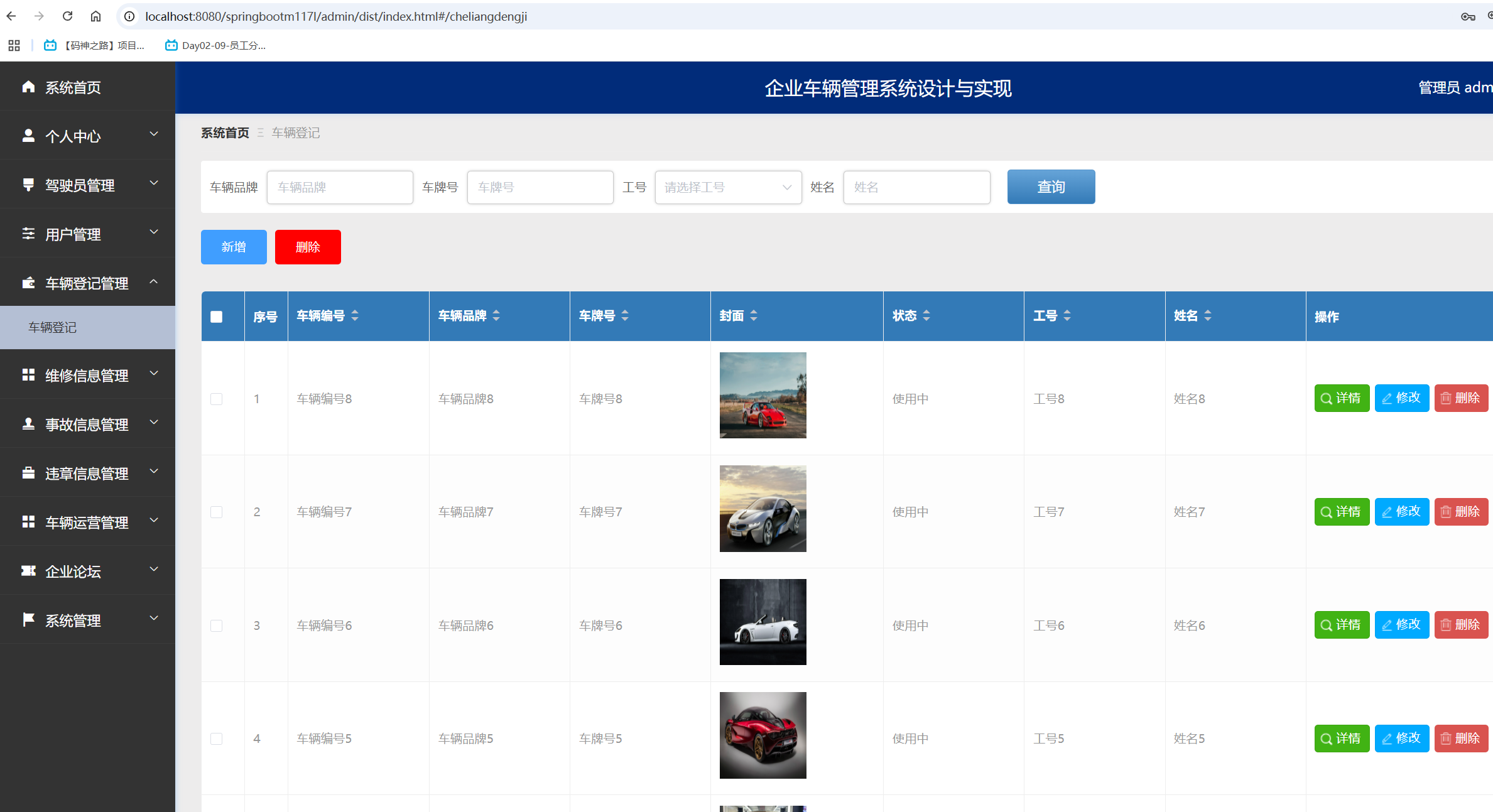The width and height of the screenshot is (1493, 812).
Task: Click the icon beside 驾驶员管理
Action: [x=28, y=185]
